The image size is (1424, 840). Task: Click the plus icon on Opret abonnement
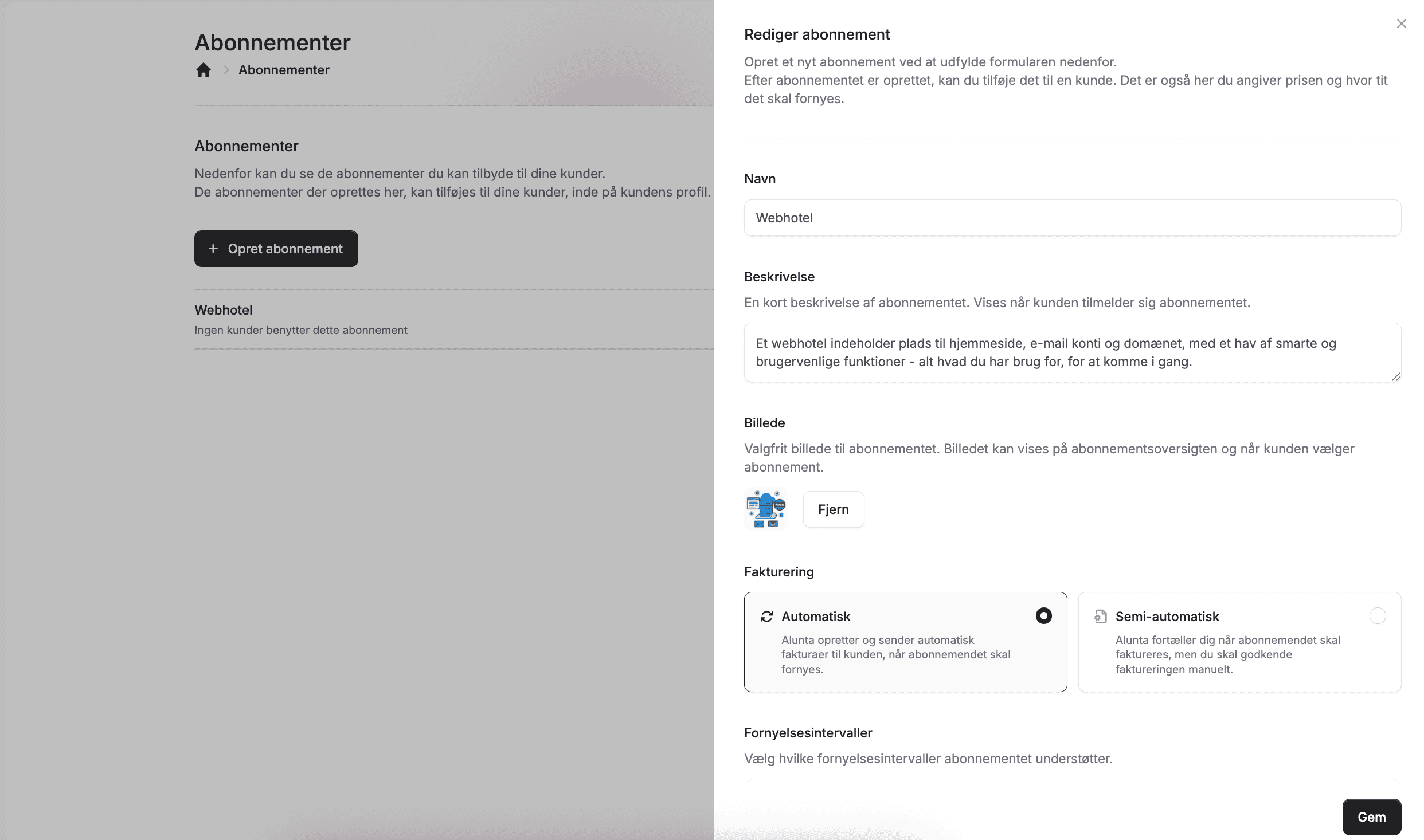click(213, 249)
